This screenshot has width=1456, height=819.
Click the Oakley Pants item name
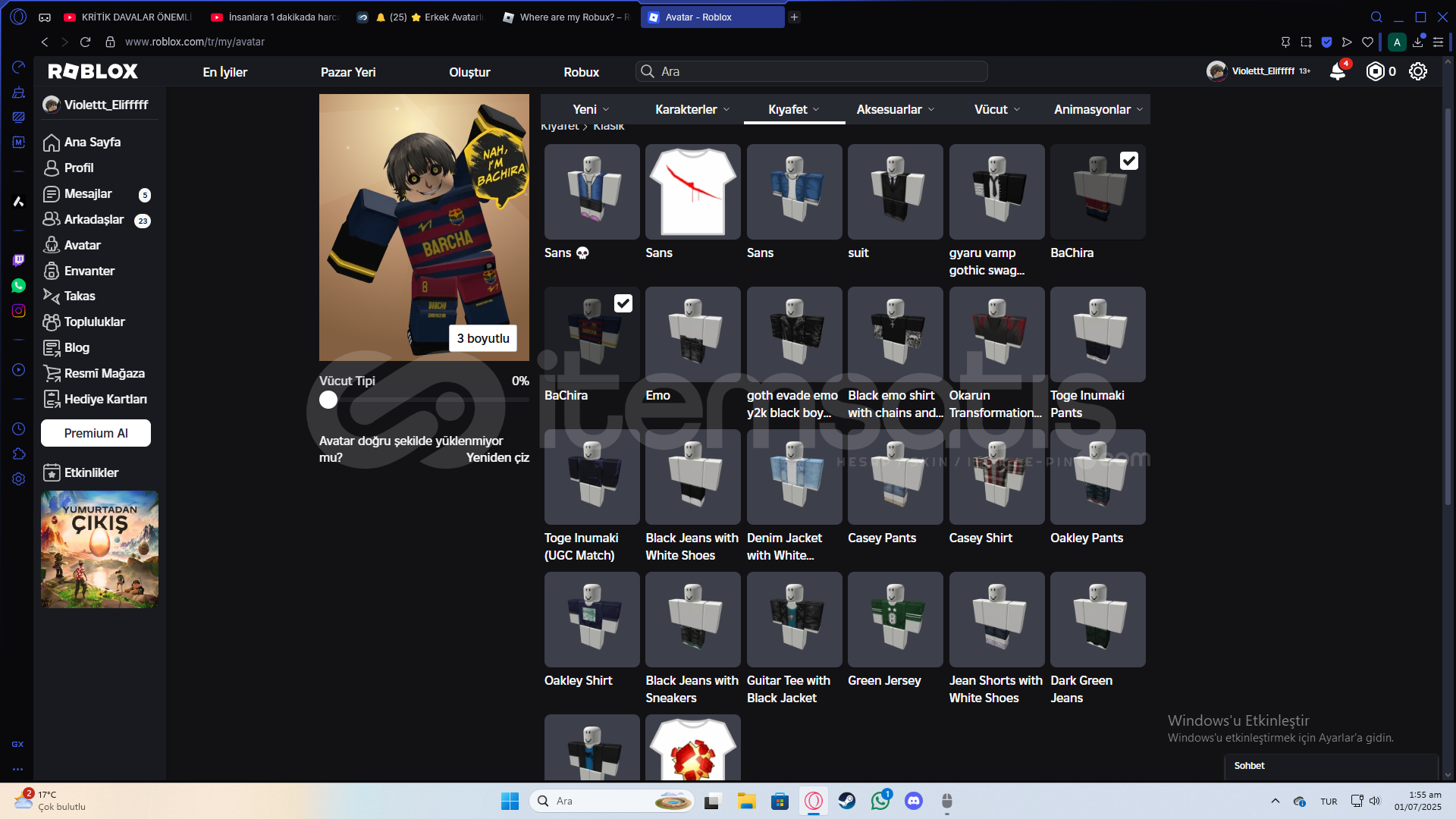[x=1086, y=538]
